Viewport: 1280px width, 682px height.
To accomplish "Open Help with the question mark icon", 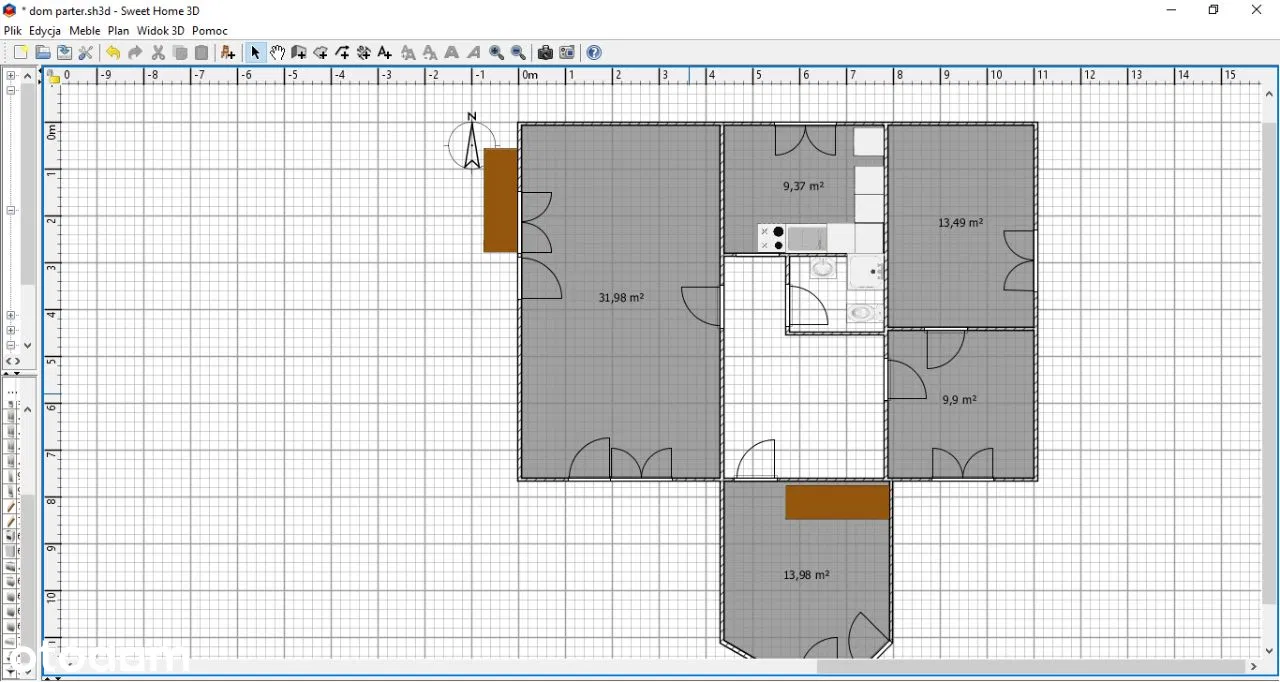I will [x=594, y=53].
